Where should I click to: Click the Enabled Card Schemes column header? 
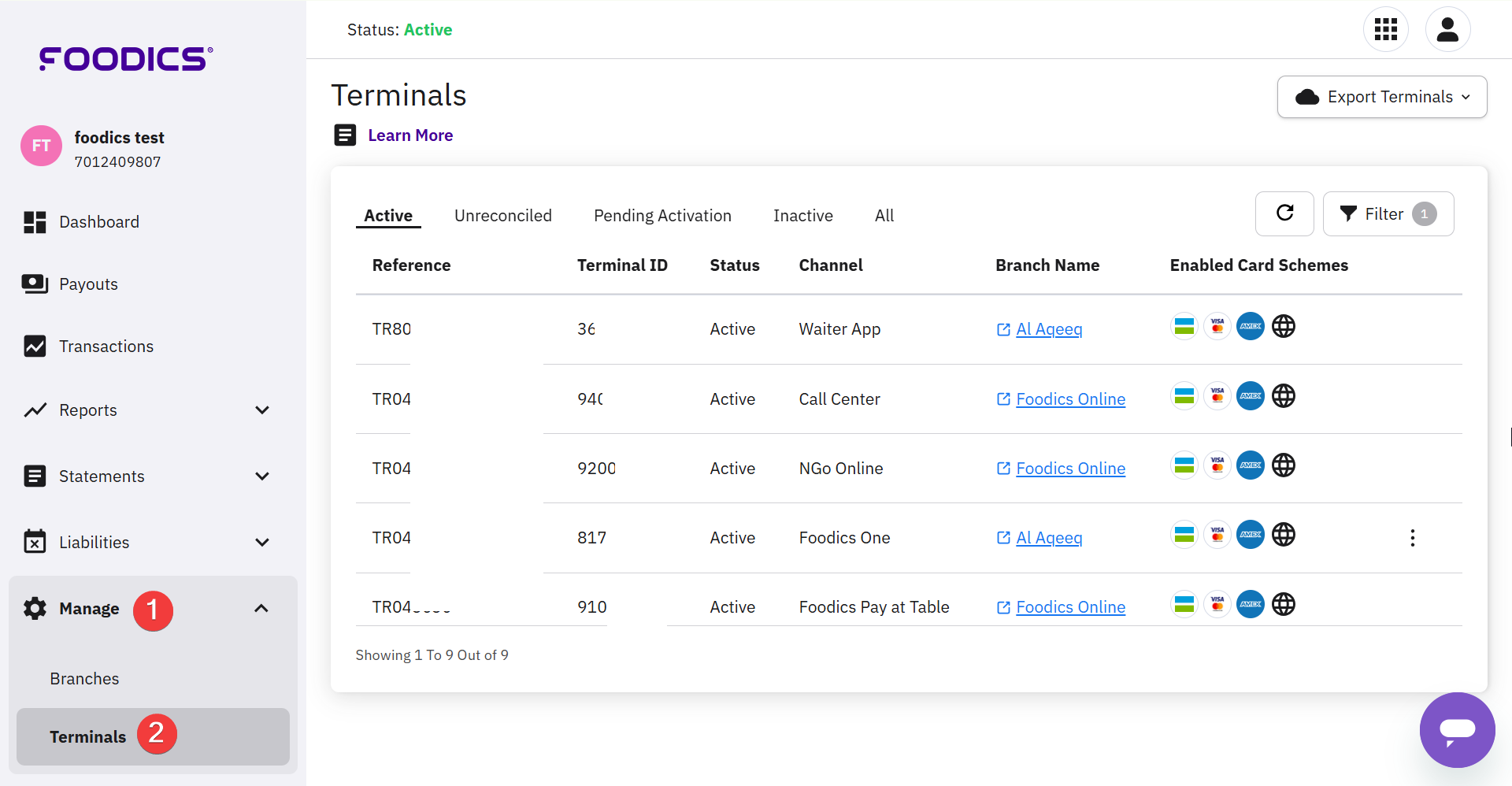(x=1259, y=265)
